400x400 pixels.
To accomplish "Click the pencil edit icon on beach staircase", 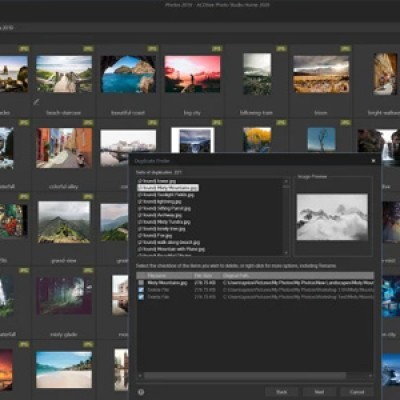I will tap(36, 102).
